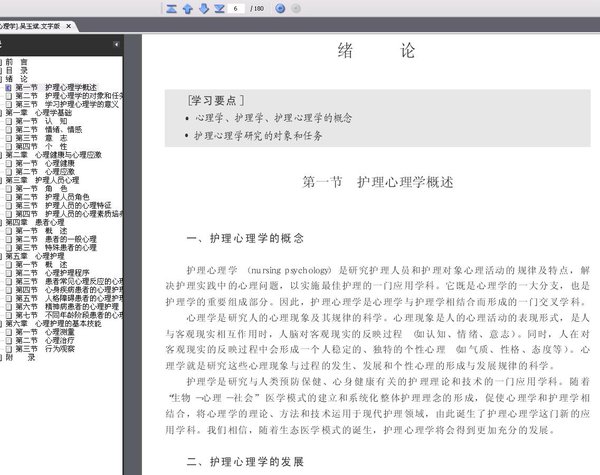Open bookmark 目 录
This screenshot has width=600, height=475.
pos(16,70)
